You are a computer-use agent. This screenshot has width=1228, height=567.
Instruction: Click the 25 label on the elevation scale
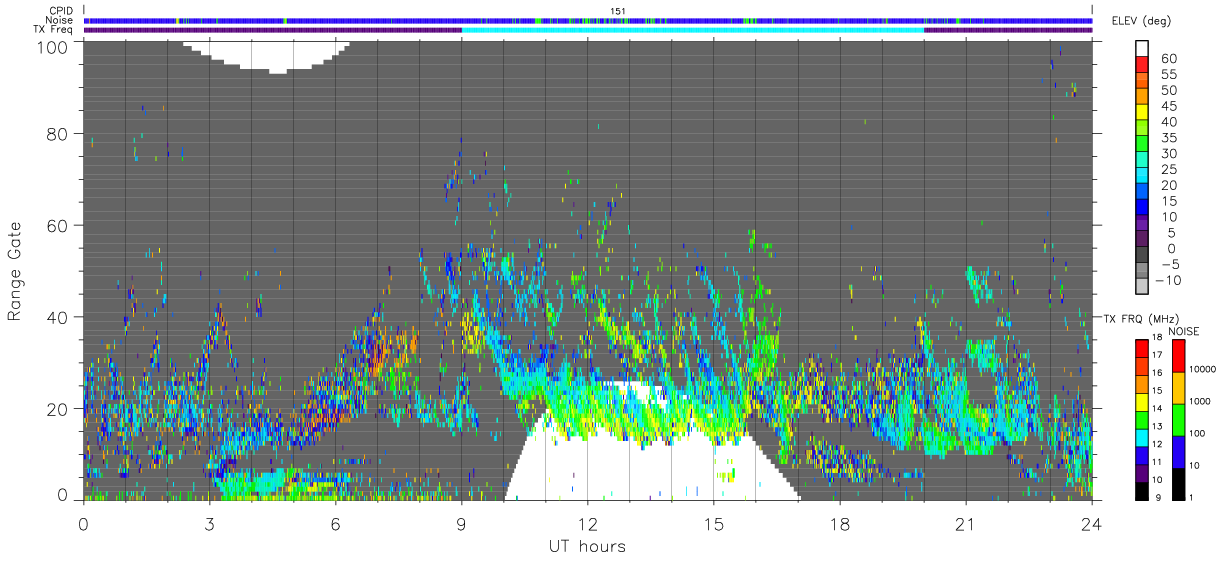click(1168, 170)
